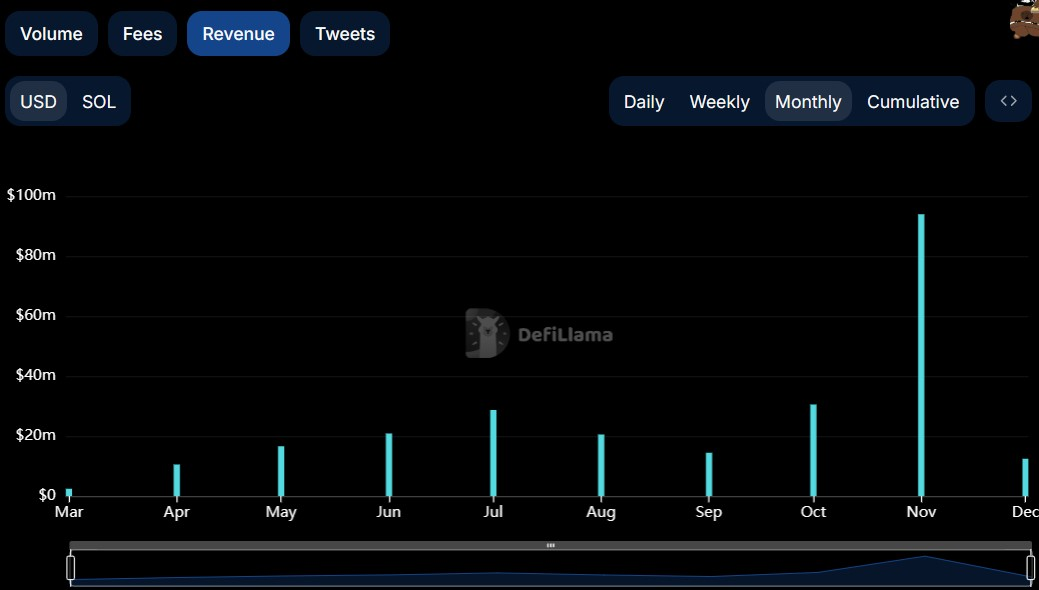
Task: Click the April revenue bar
Action: pyautogui.click(x=177, y=480)
